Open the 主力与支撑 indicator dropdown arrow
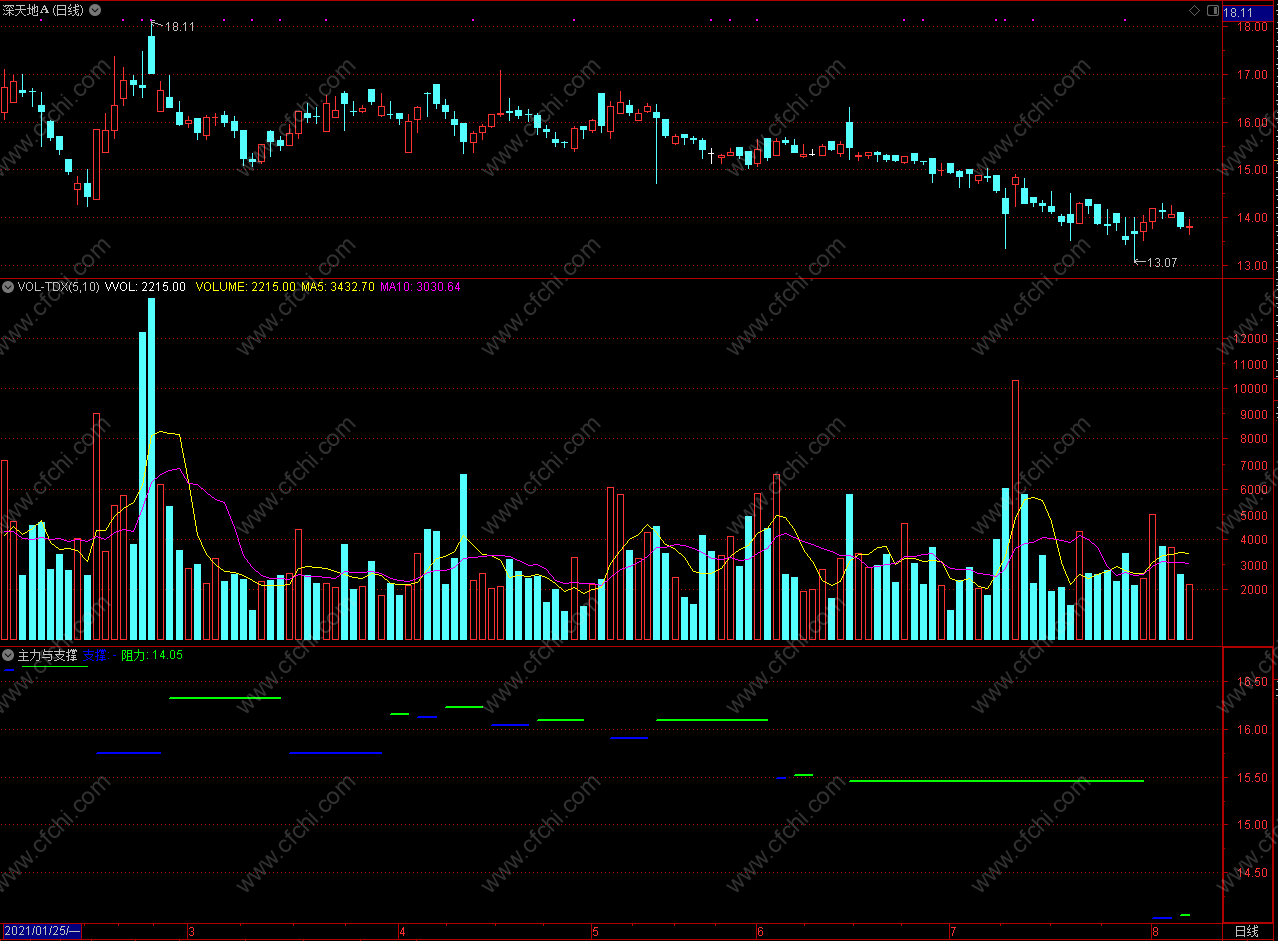This screenshot has width=1278, height=941. 8,655
